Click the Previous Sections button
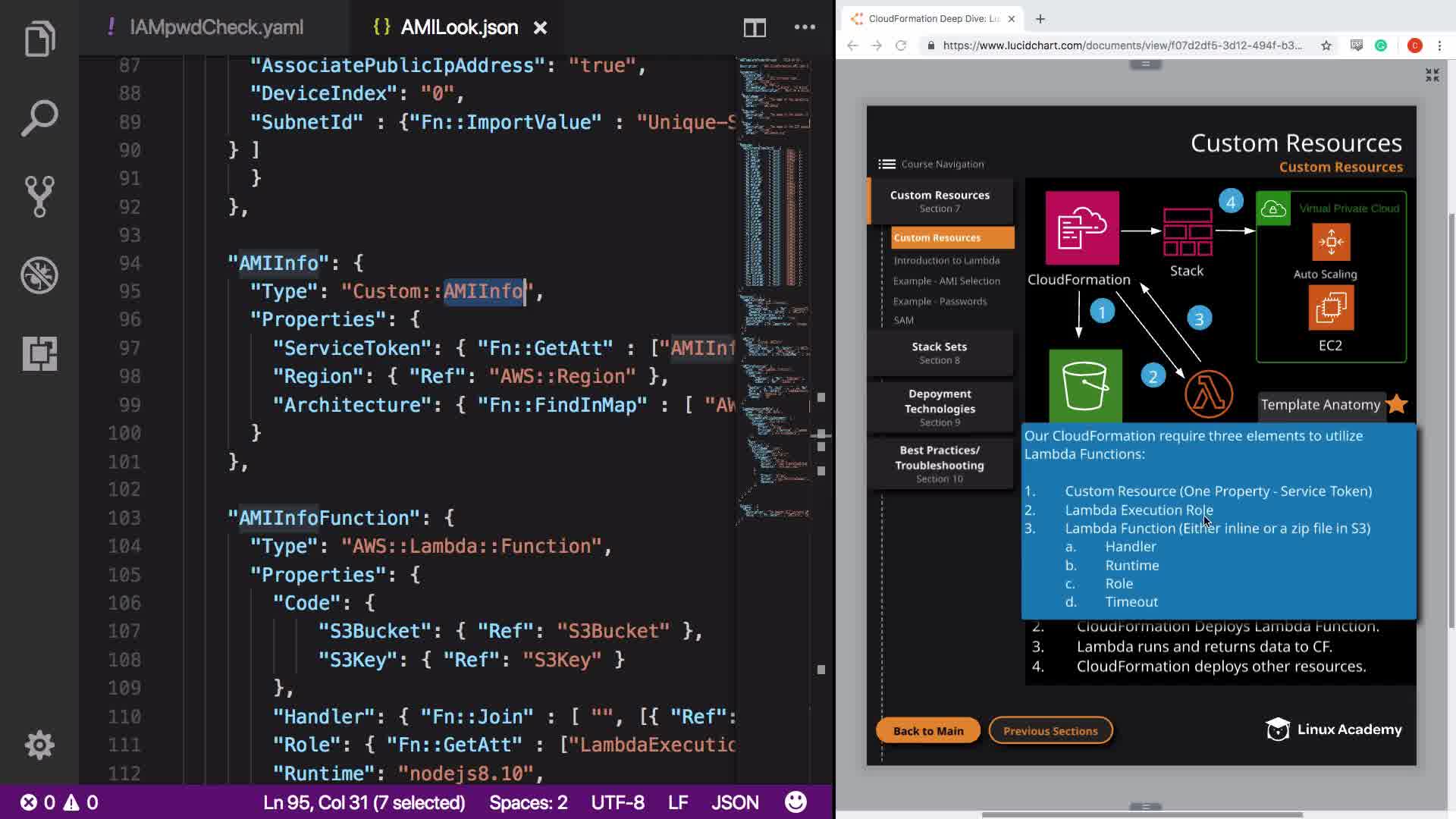The image size is (1456, 819). click(1050, 731)
